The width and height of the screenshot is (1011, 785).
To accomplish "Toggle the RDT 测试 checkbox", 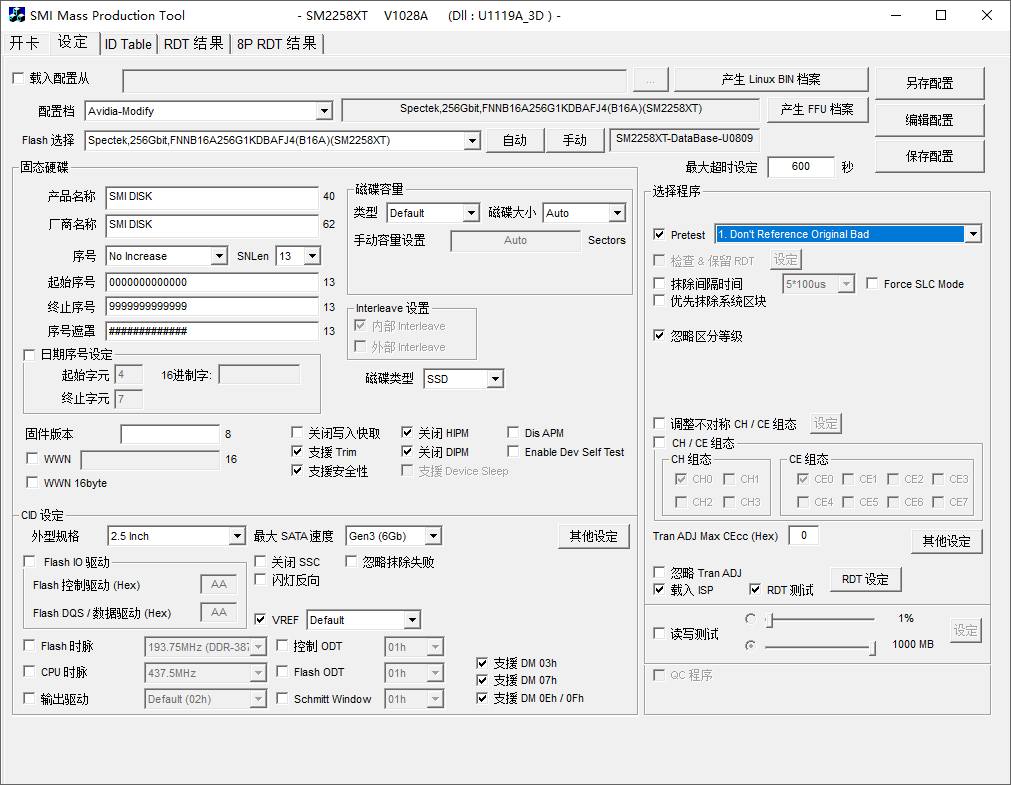I will pos(755,590).
